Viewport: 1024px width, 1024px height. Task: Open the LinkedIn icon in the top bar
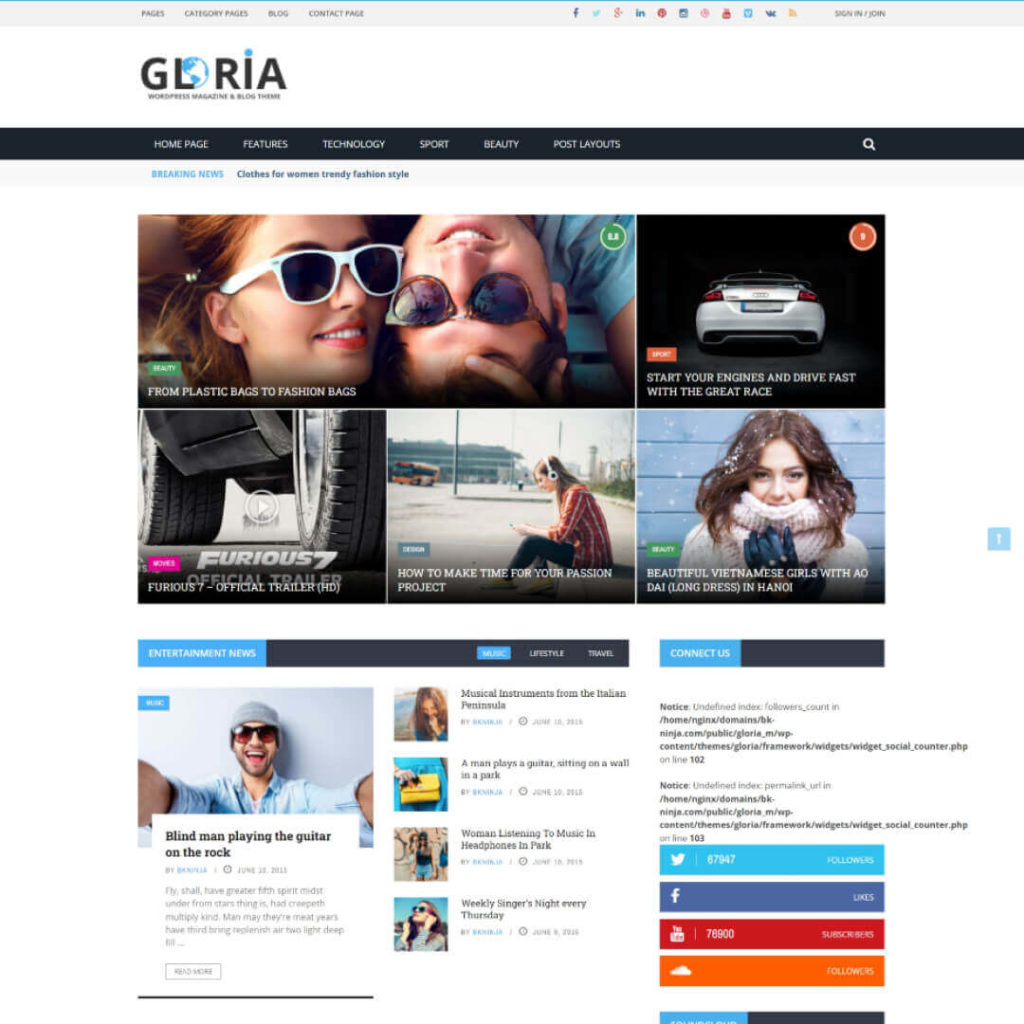(x=640, y=13)
